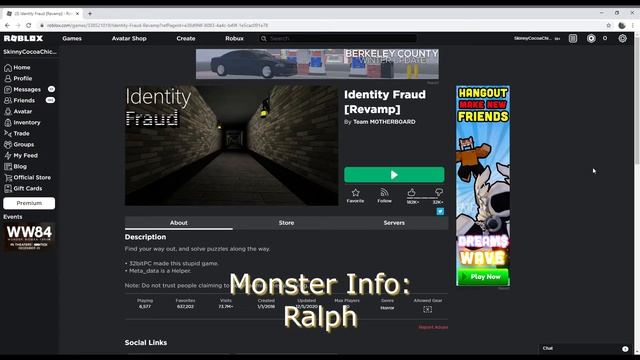Viewport: 640px width, 360px height.
Task: Open Profile in the sidebar
Action: click(18, 78)
